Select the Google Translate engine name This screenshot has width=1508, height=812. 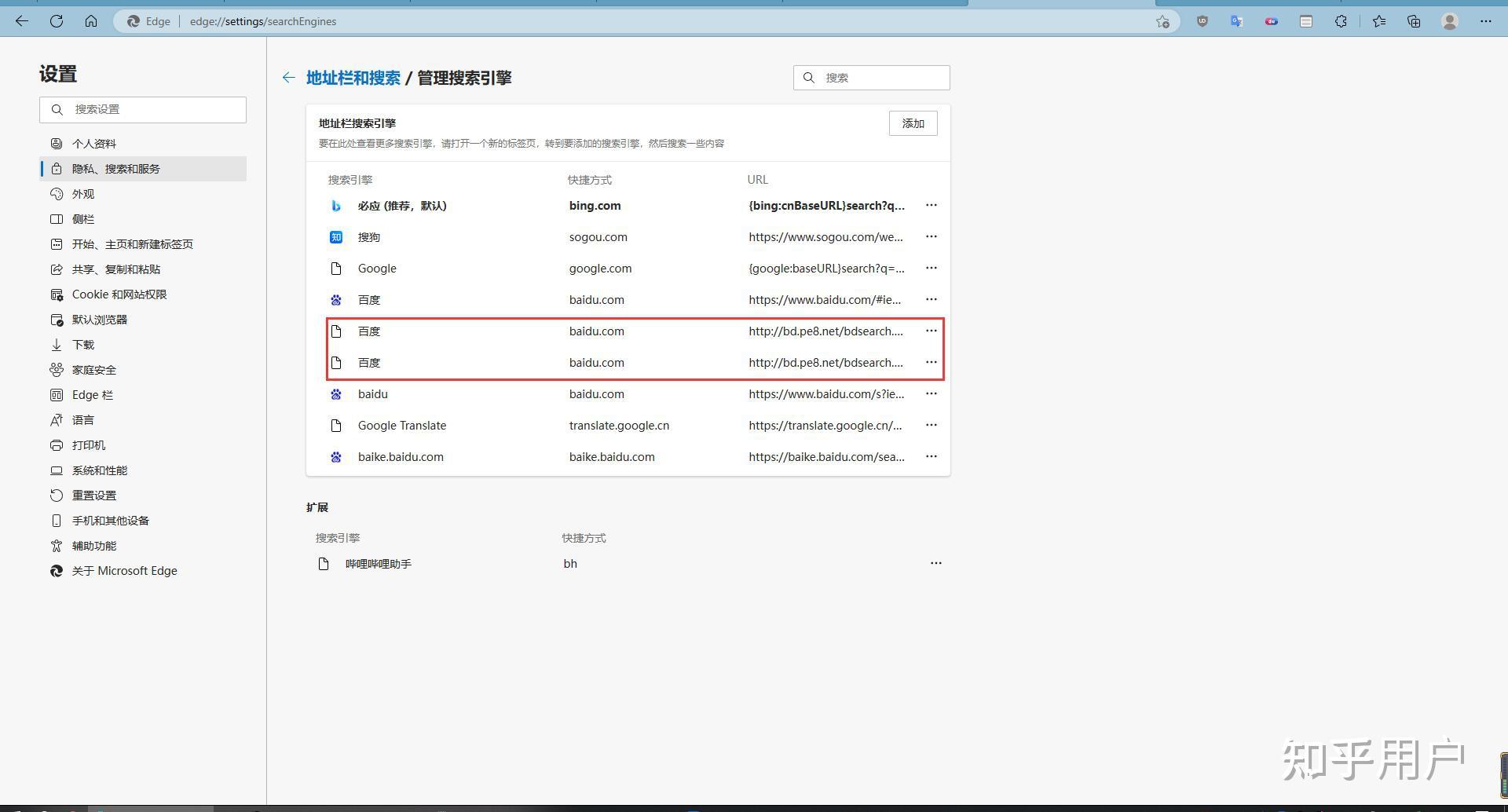(402, 426)
